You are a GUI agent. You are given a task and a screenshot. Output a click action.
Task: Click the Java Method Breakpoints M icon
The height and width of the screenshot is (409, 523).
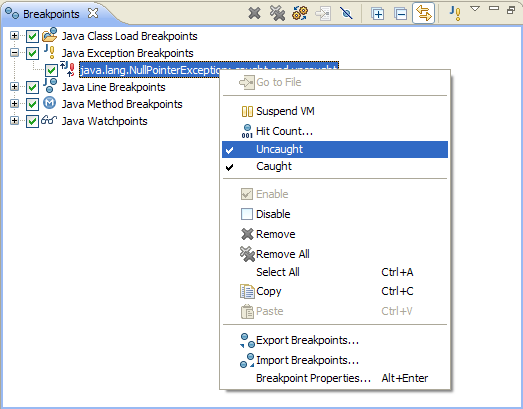[x=50, y=103]
